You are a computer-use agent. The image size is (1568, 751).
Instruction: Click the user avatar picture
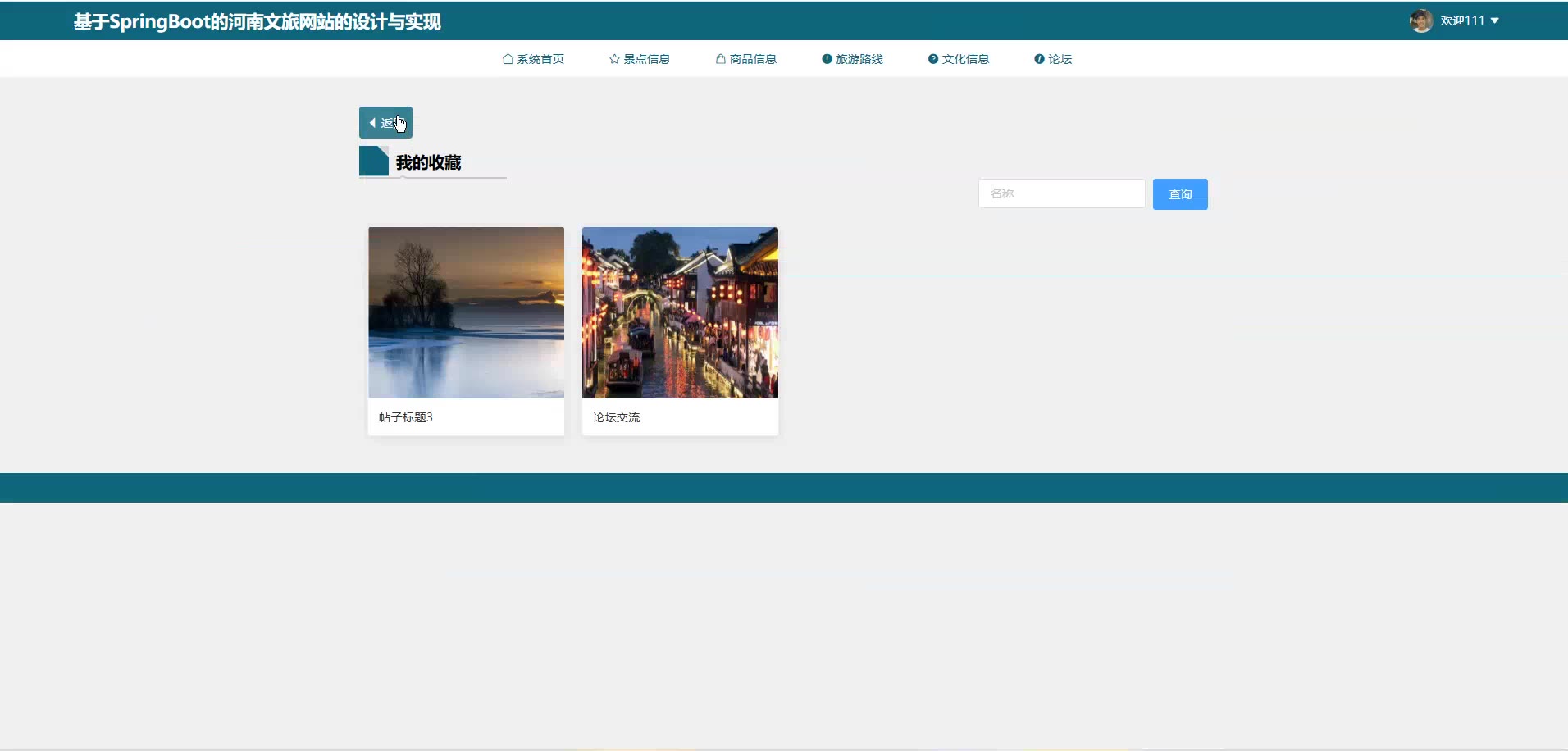[1420, 20]
